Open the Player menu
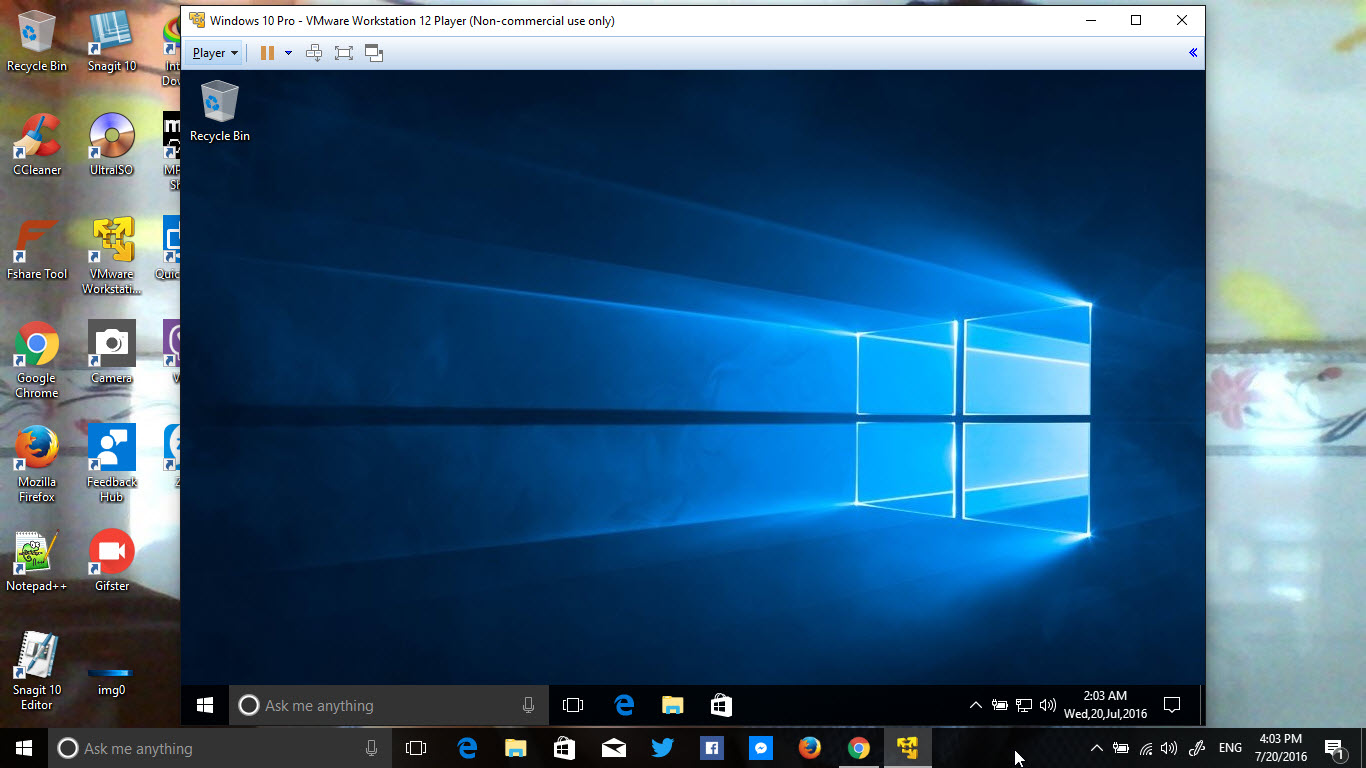This screenshot has height=768, width=1366. click(212, 52)
